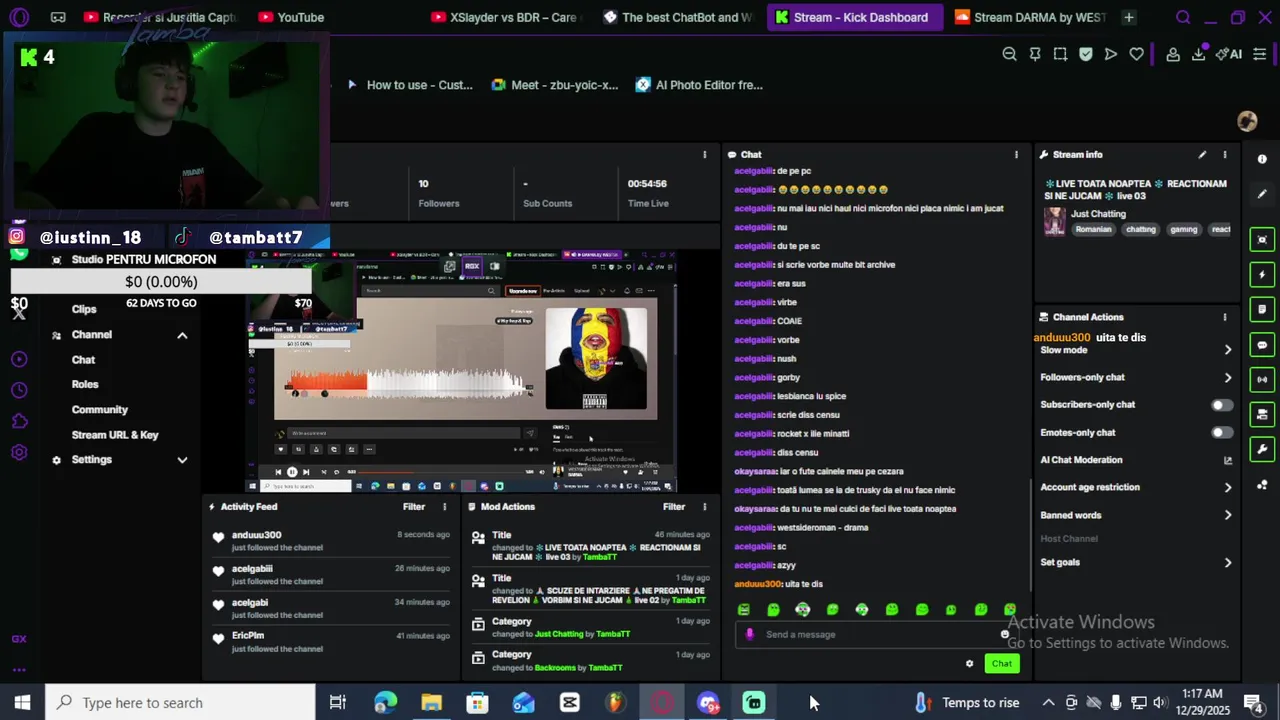Expand Followers-only chat options

[x=1228, y=378]
